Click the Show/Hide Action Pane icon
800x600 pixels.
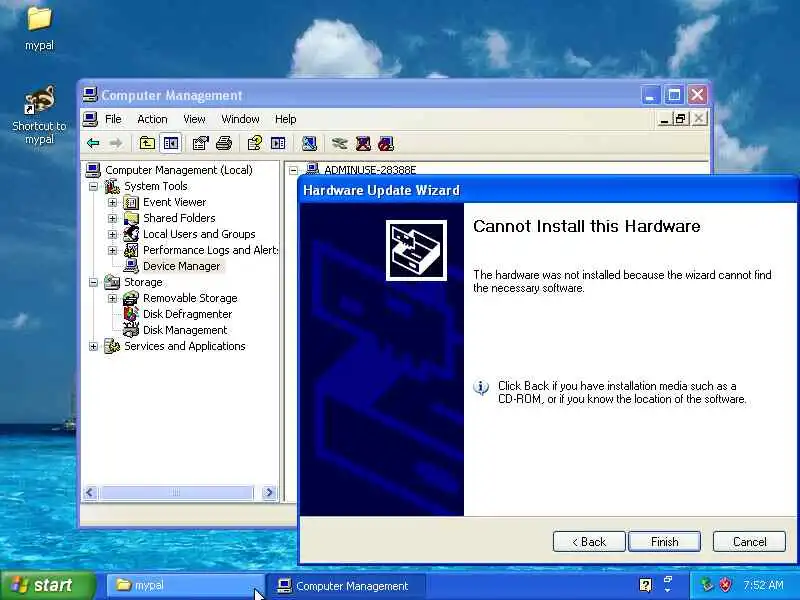pos(278,143)
